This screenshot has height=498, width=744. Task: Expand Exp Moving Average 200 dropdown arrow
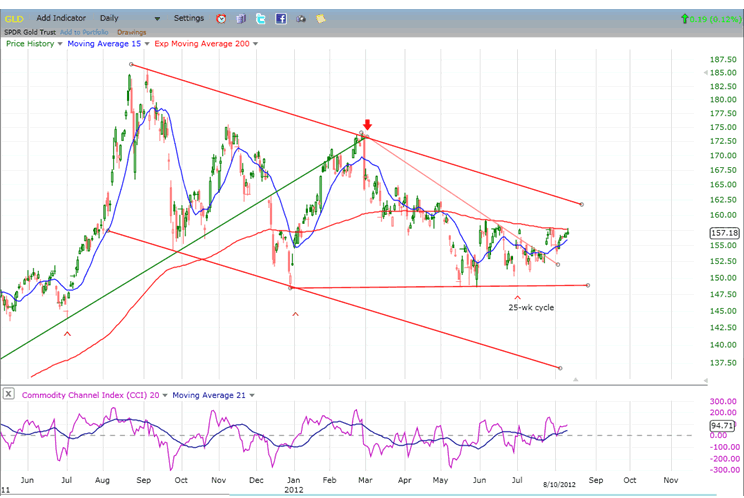point(255,44)
